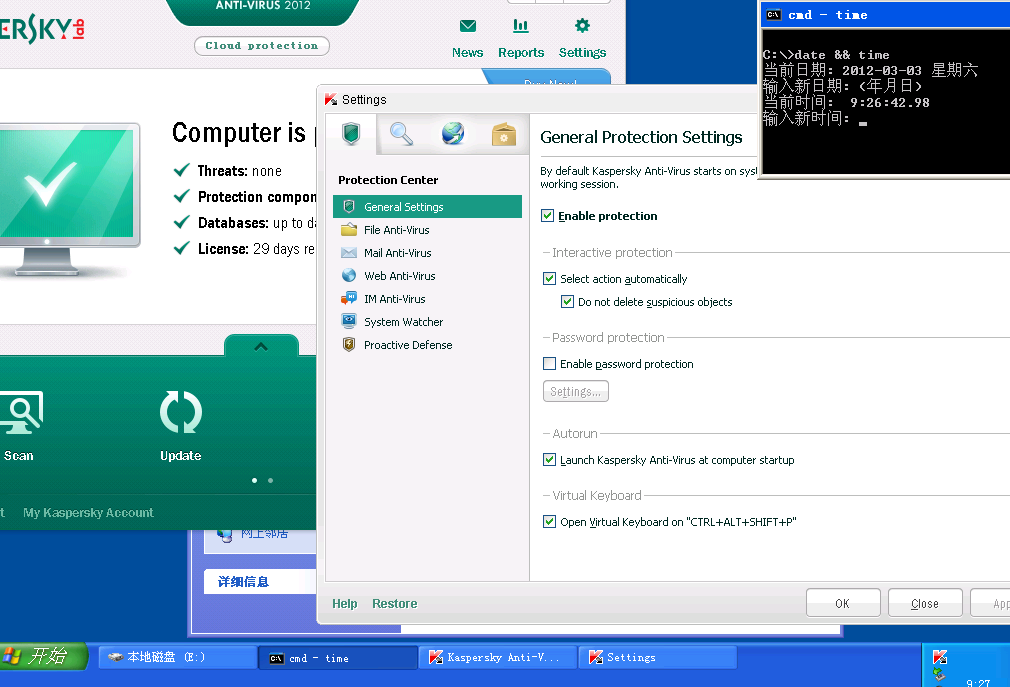
Task: Click the Web Anti-Virus globe icon
Action: pyautogui.click(x=349, y=276)
